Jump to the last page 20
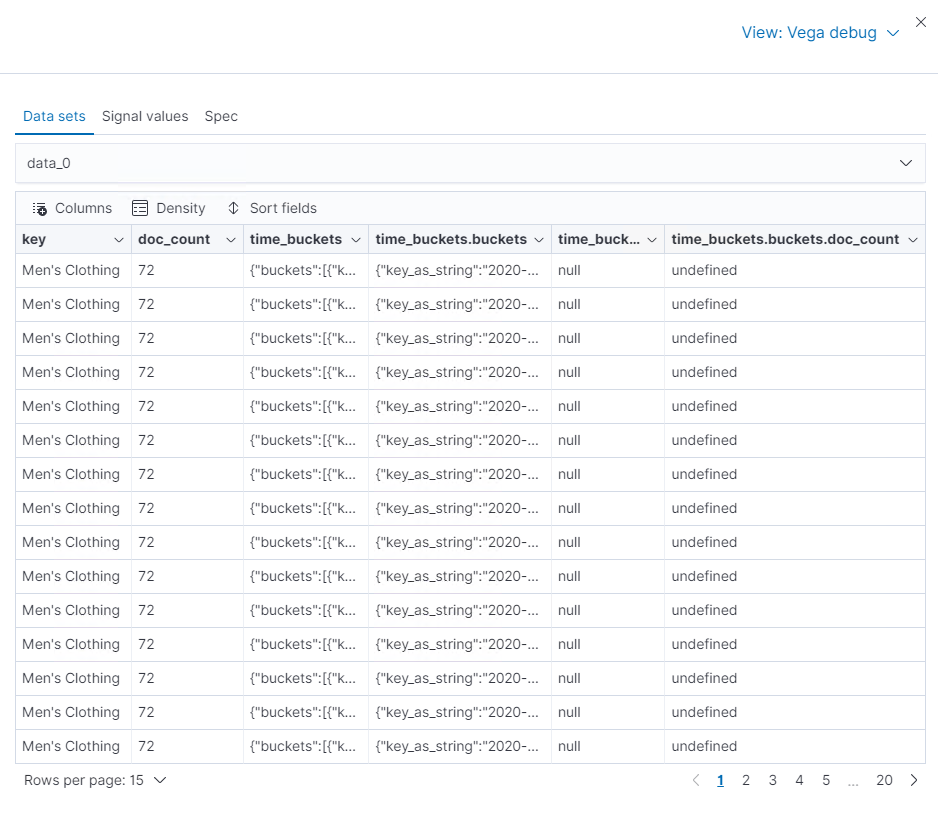This screenshot has height=819, width=938. coord(884,780)
